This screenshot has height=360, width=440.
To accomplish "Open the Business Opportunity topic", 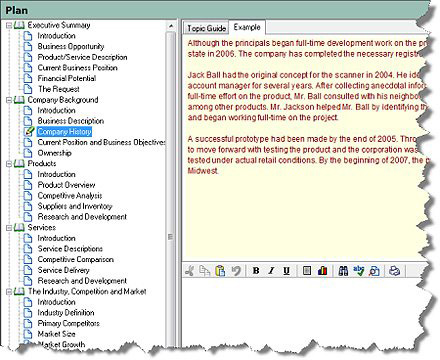I will point(71,46).
